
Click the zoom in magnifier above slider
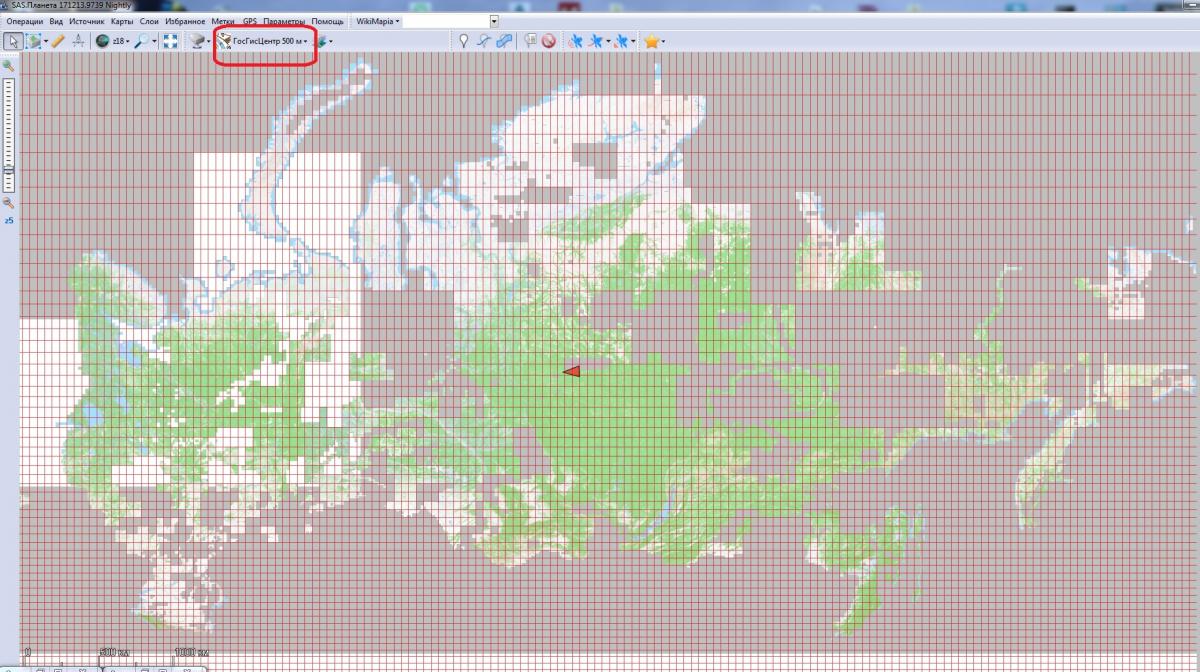(x=8, y=65)
